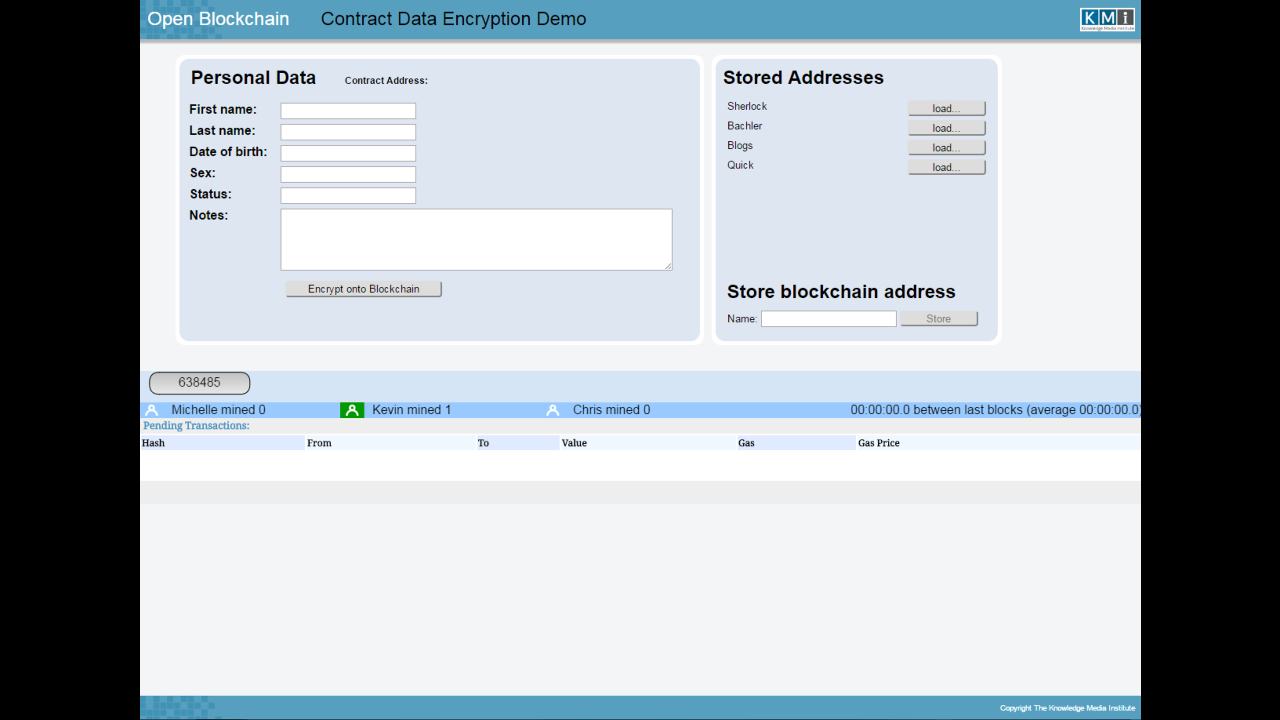
Task: Load Sherlock's stored address
Action: [946, 108]
